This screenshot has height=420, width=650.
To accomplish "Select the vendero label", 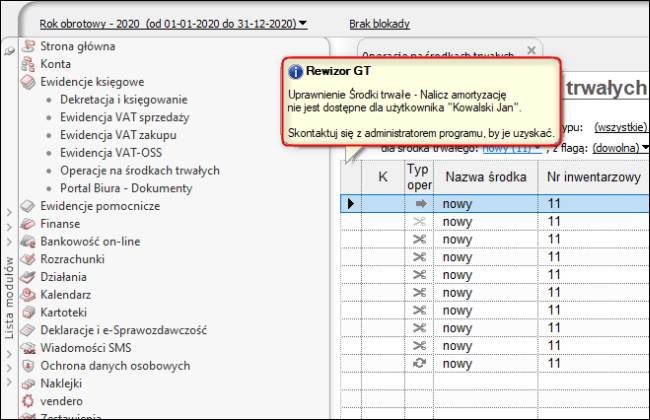I will click(61, 401).
